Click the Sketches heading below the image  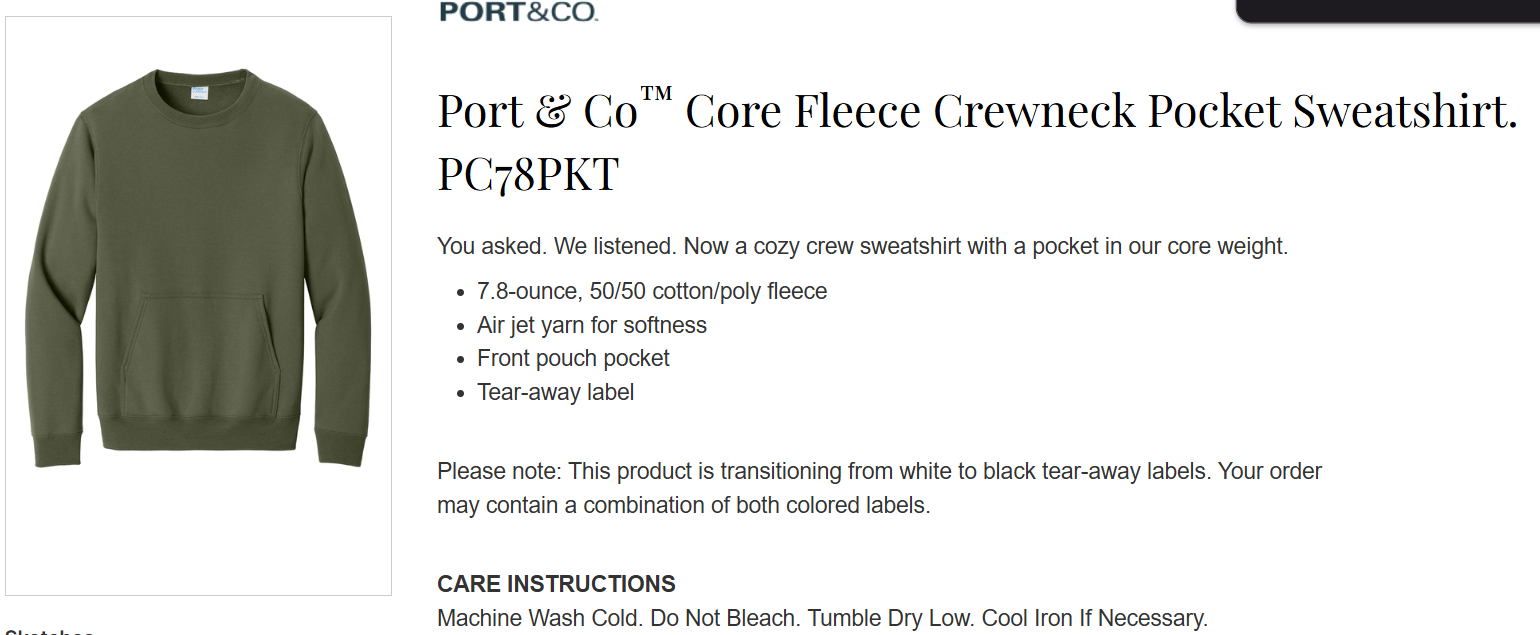[x=50, y=631]
